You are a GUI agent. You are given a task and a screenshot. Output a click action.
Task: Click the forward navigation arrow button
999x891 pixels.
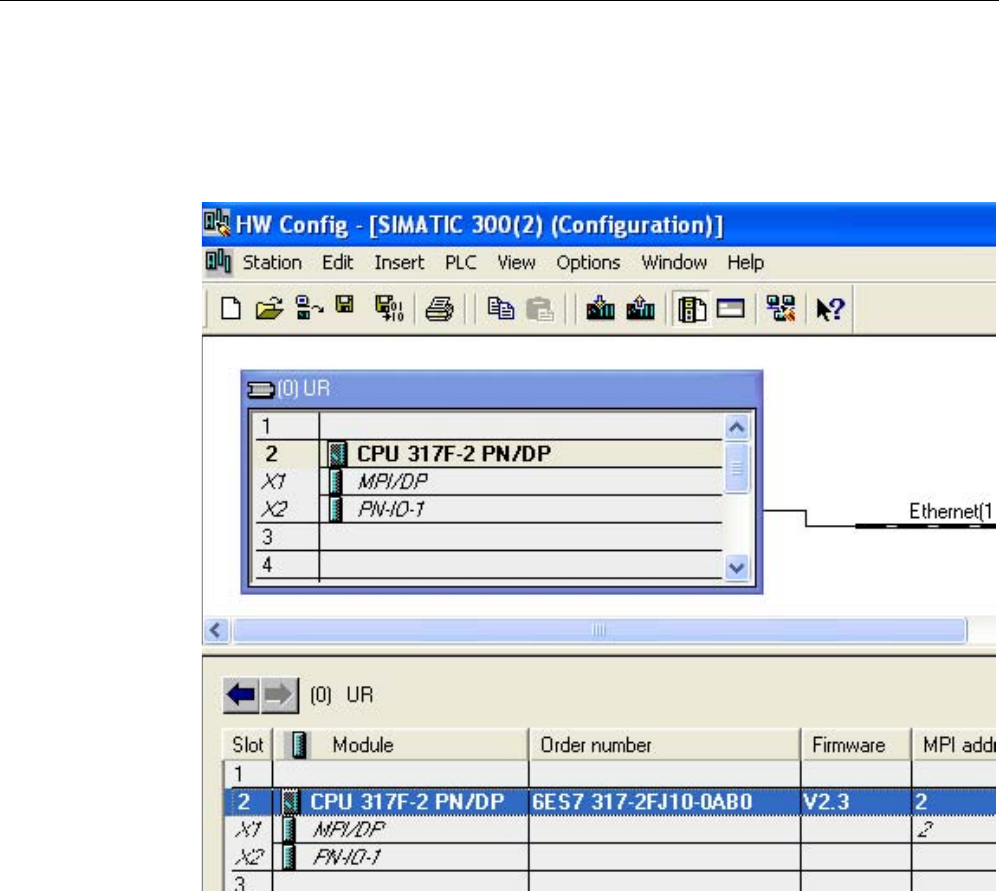[x=279, y=695]
